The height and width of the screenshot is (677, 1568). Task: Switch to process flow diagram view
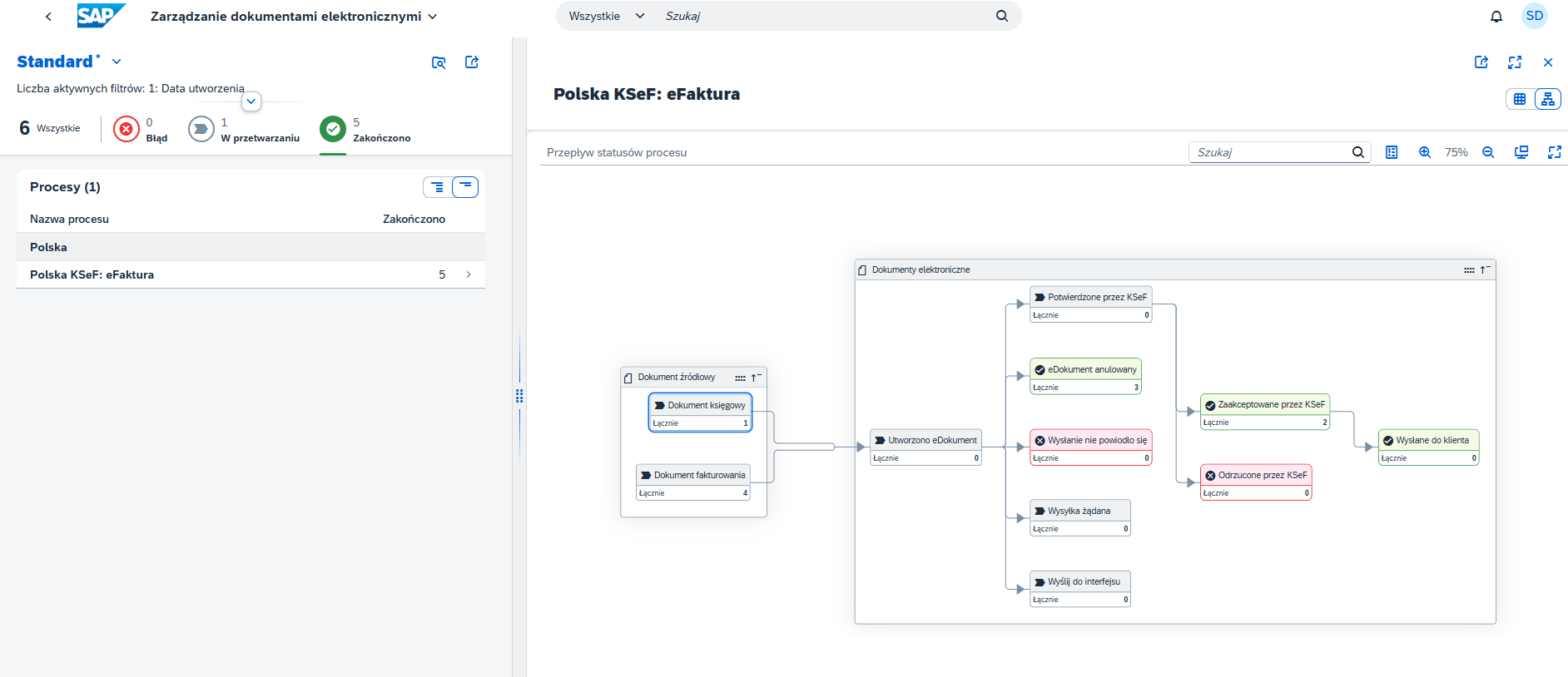pos(1547,99)
